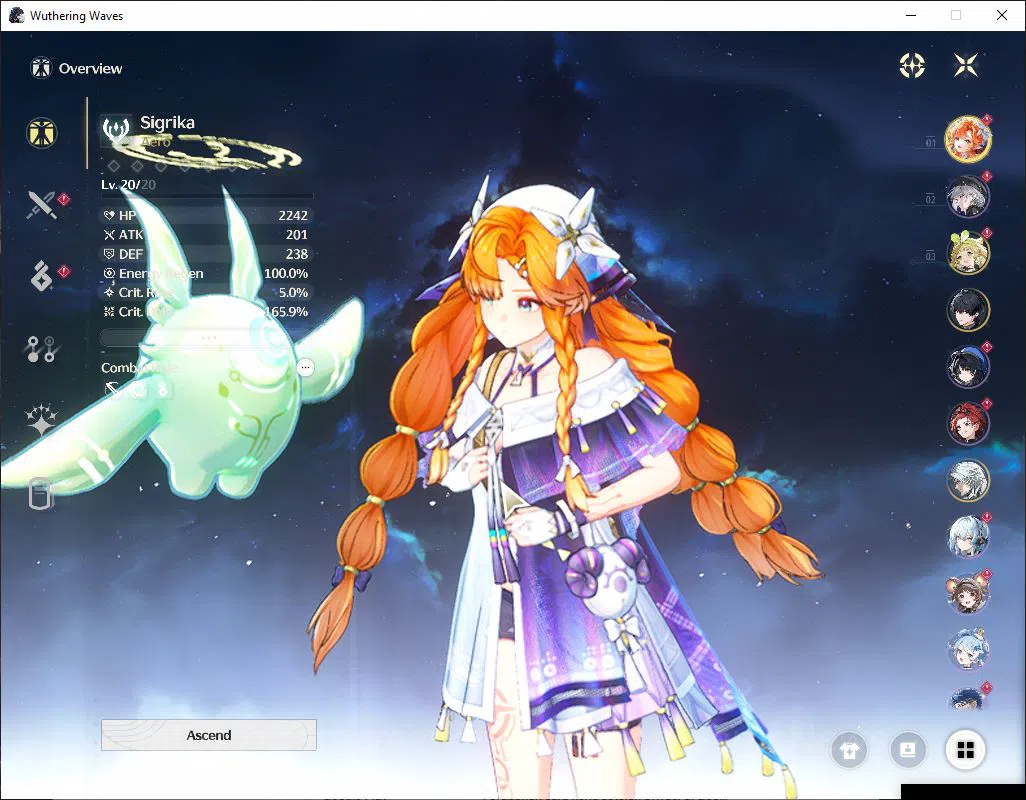This screenshot has width=1026, height=800.
Task: Select the blonde character in slot 03
Action: [x=968, y=252]
